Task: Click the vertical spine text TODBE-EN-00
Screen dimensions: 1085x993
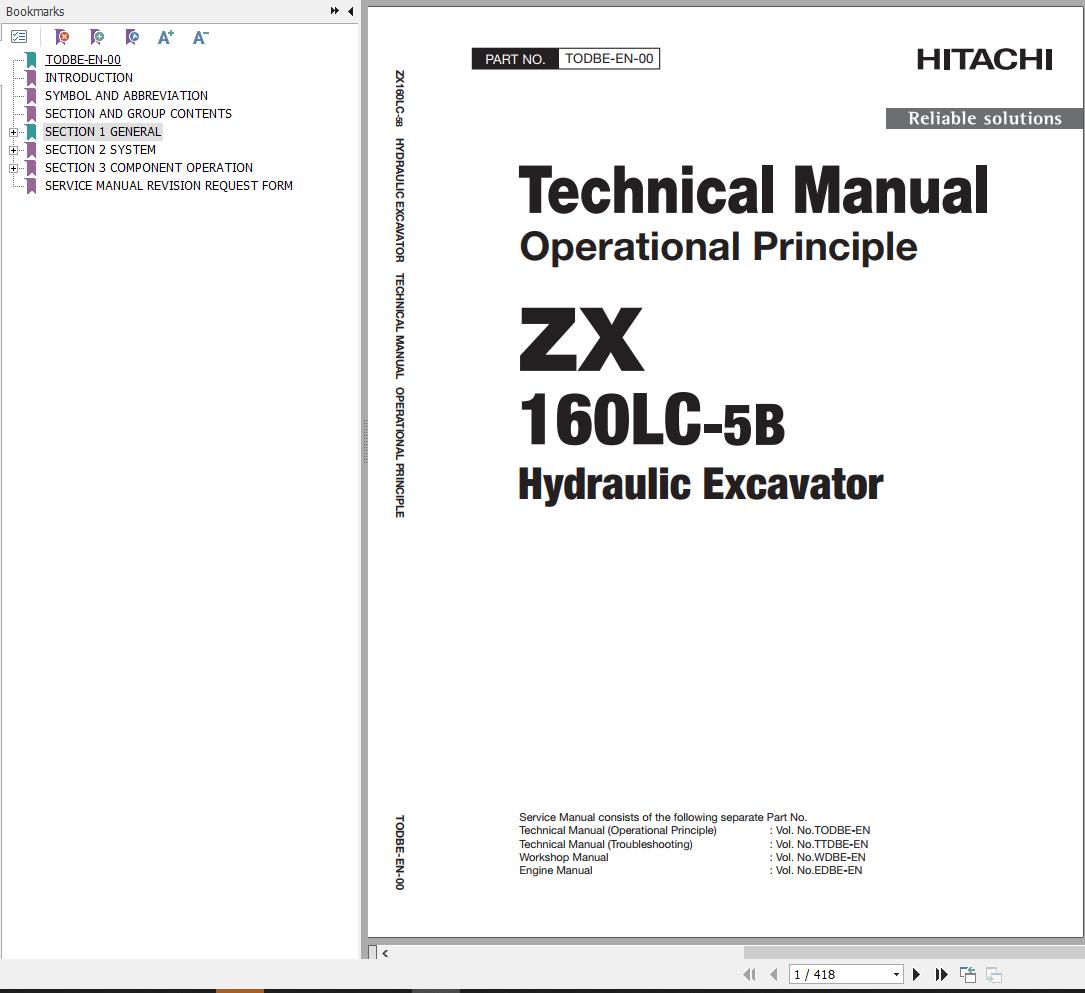Action: pos(399,852)
